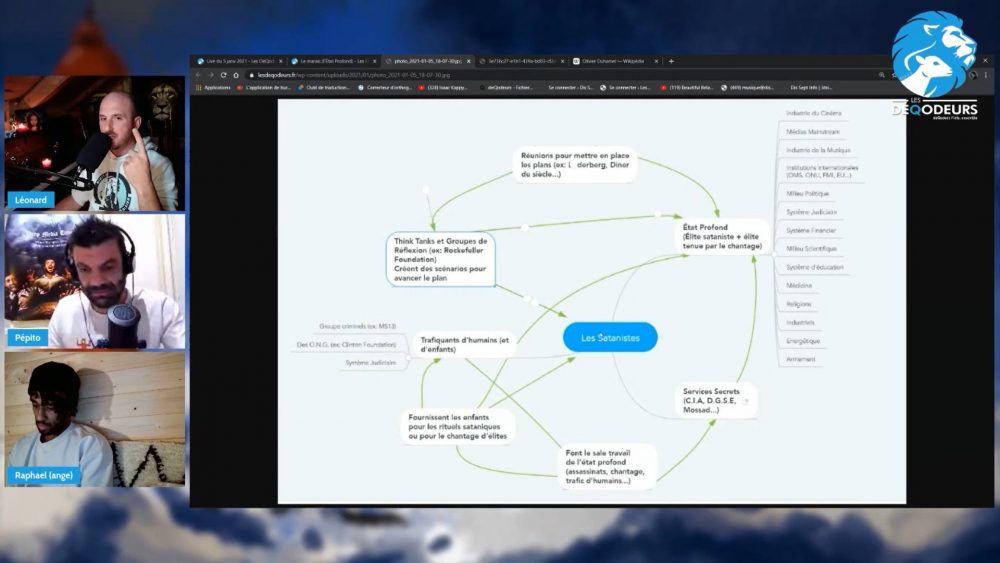This screenshot has width=1000, height=563.
Task: Open '(119) Beautiful Rela...' bookmark
Action: click(687, 87)
